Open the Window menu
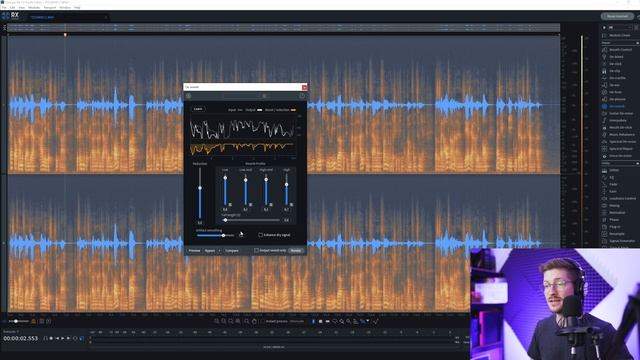Screen dimensions: 640x360 (65, 7)
